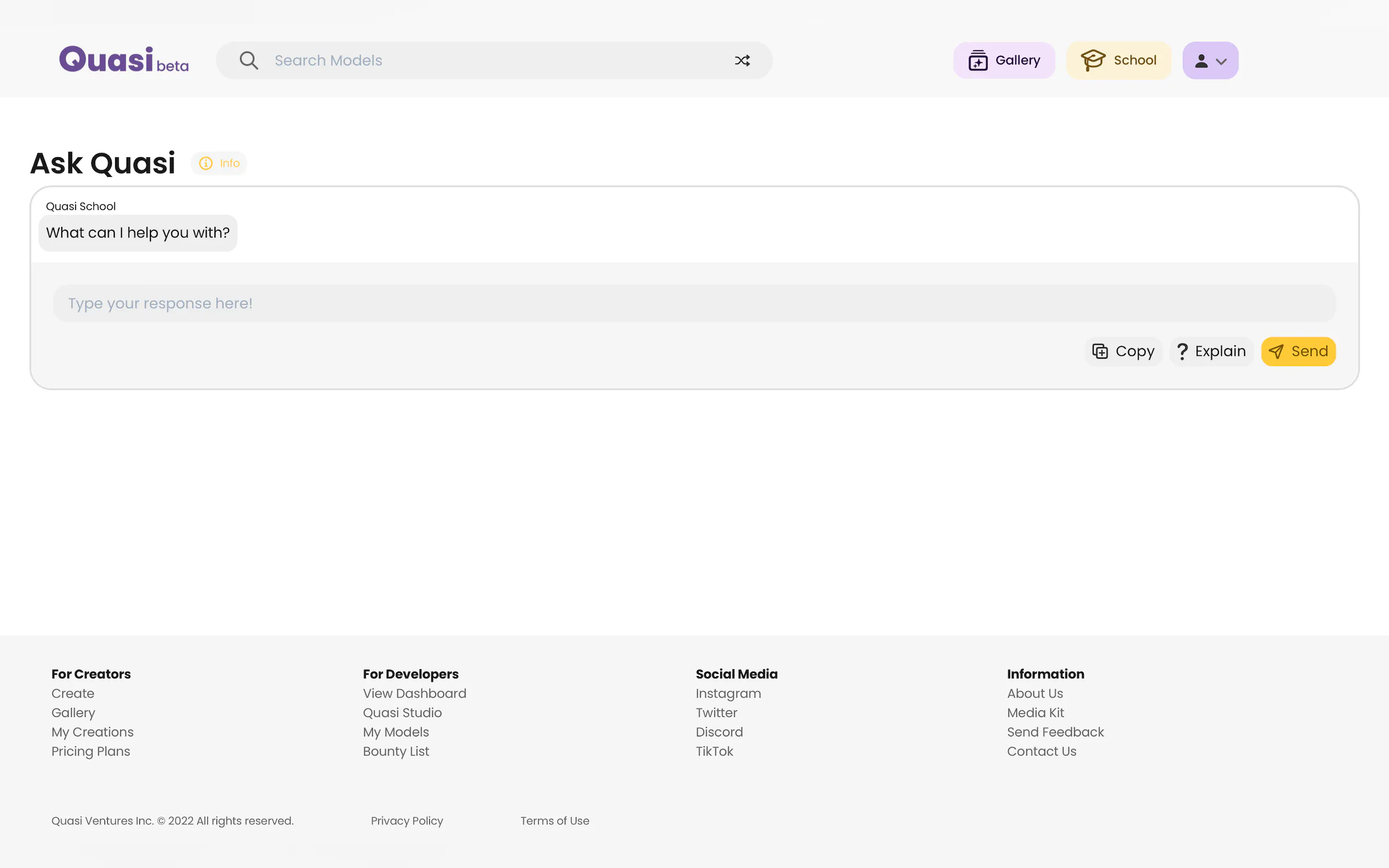Send the message with paper plane button
Screen dimensions: 1389x868
tap(1298, 351)
